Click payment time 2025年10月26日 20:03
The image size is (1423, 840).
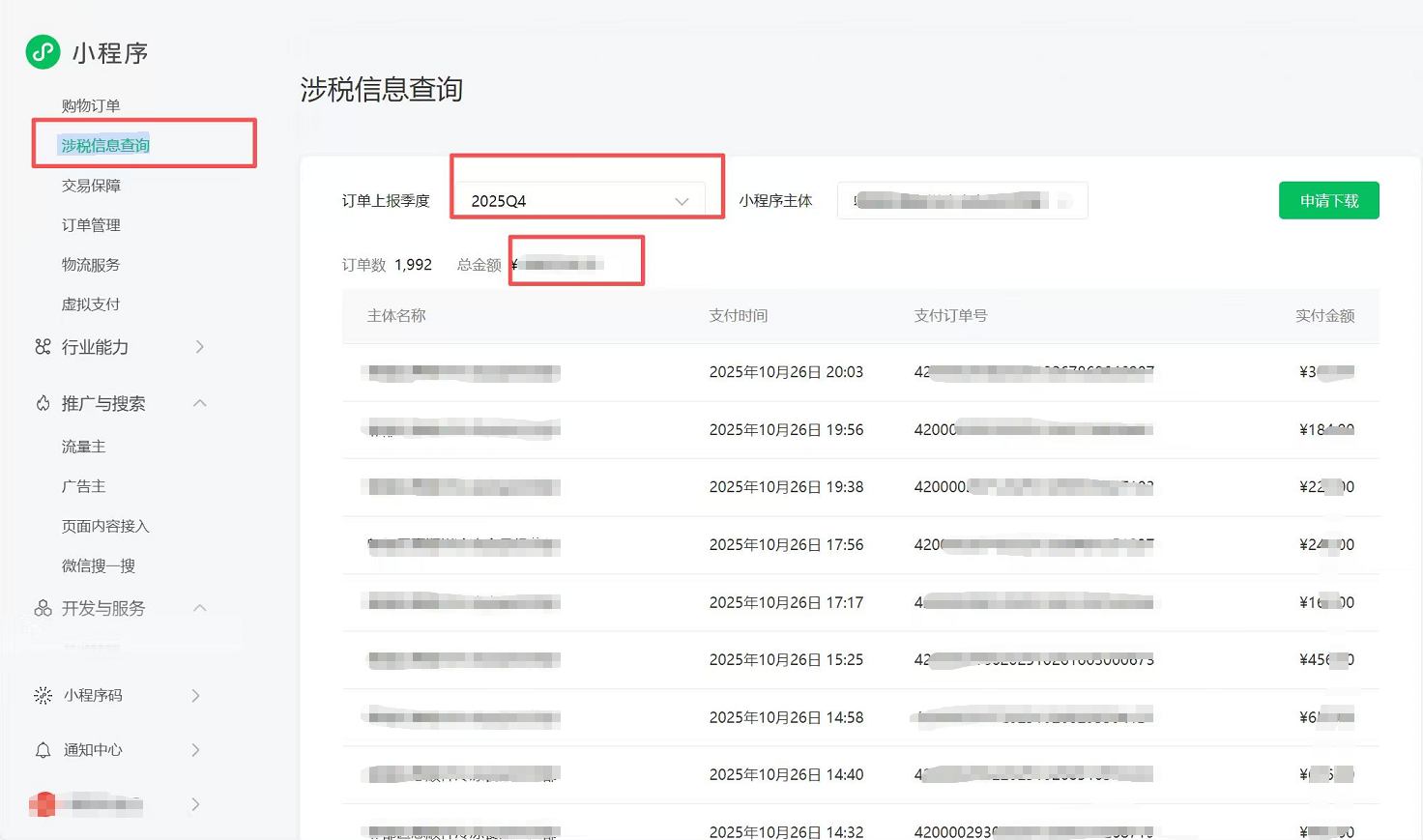point(786,372)
